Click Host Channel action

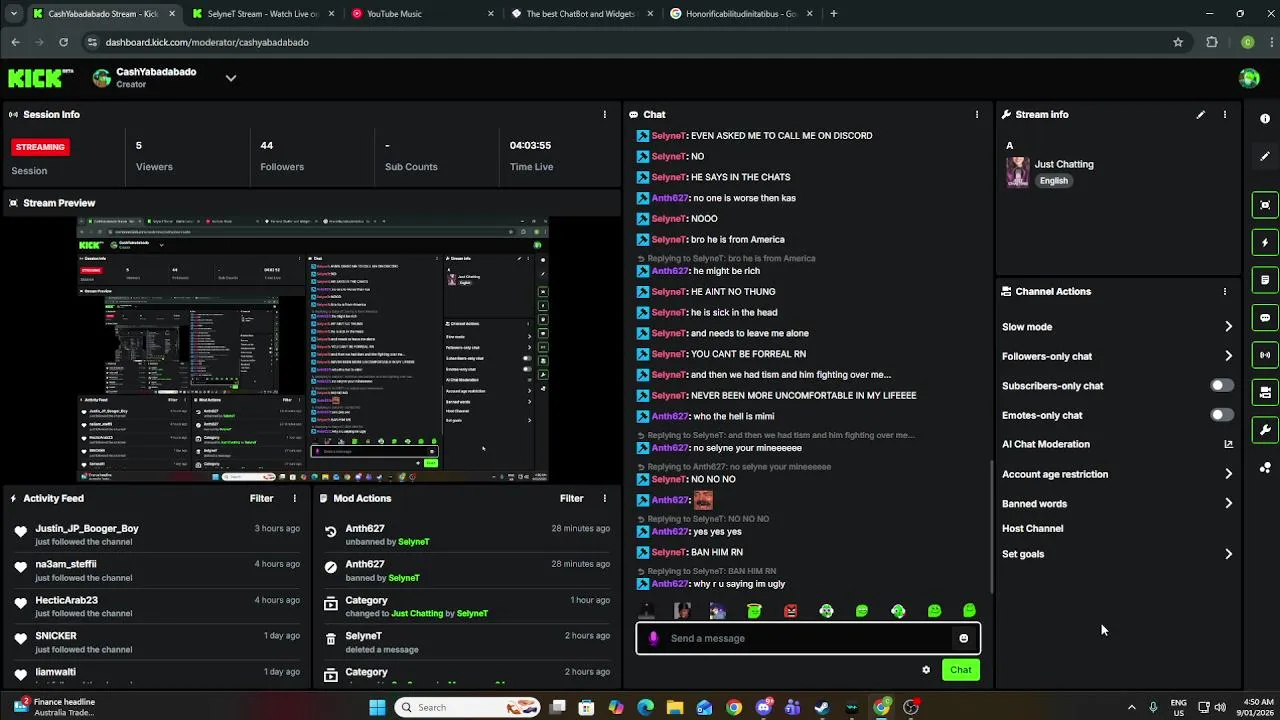(x=1032, y=528)
